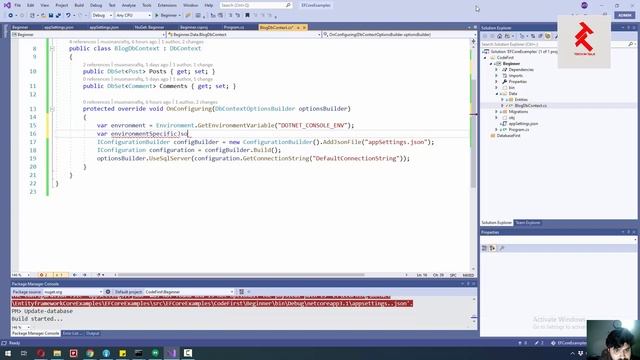Open the Package source dropdown
Viewport: 640px width, 360px height.
click(x=72, y=292)
